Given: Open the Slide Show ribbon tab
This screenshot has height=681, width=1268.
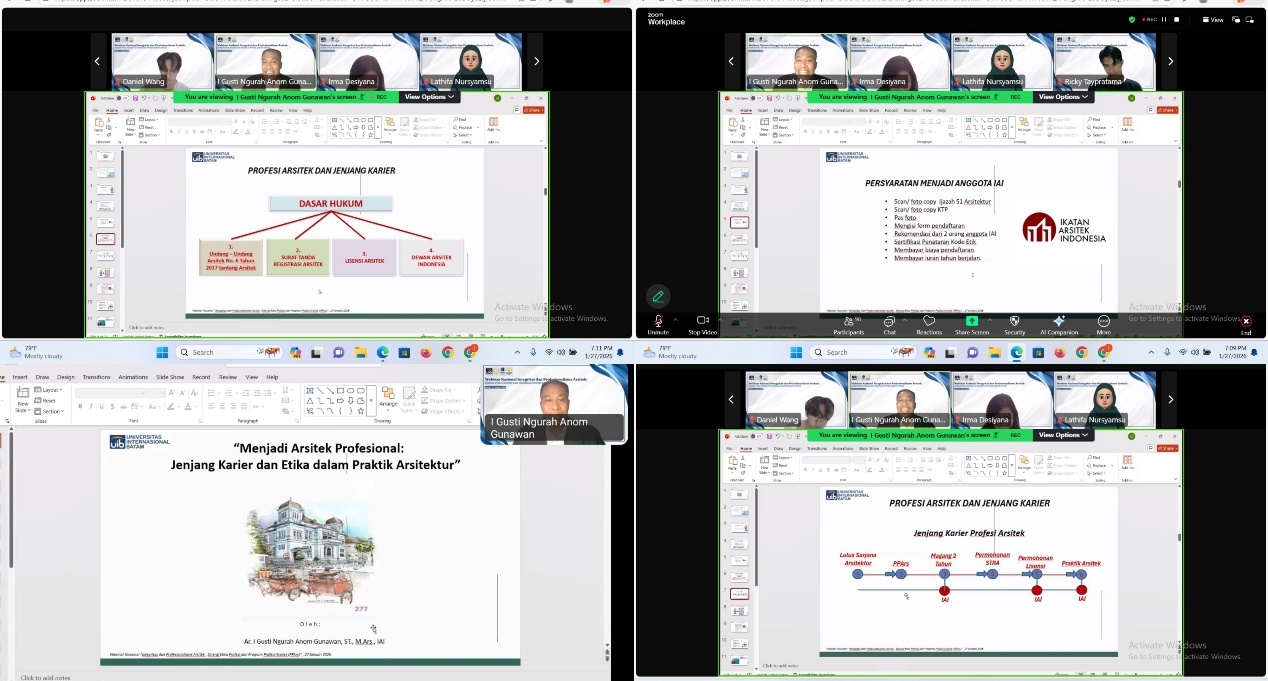Looking at the screenshot, I should 172,377.
